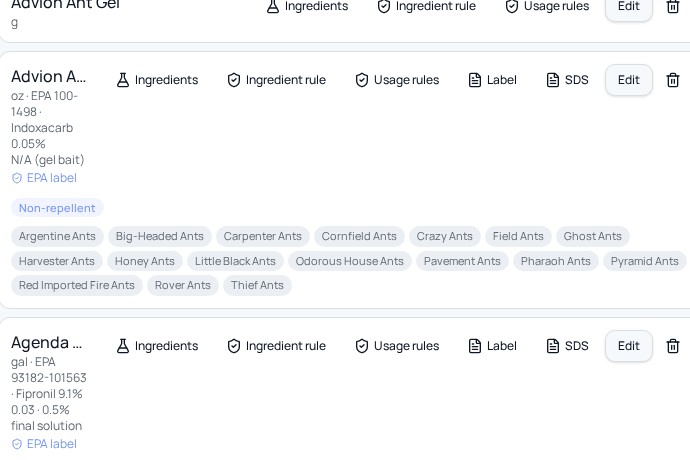
Task: Select the Crazy Ants tag
Action: tap(444, 236)
